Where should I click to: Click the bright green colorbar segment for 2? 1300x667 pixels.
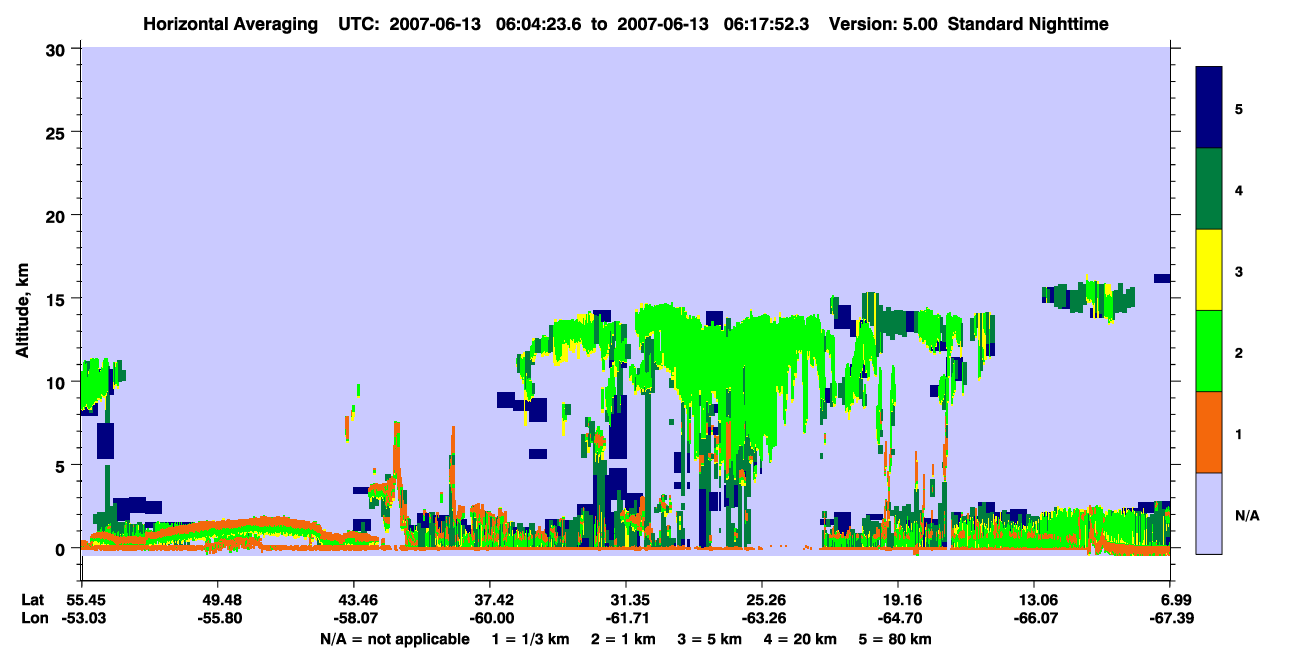[x=1209, y=351]
